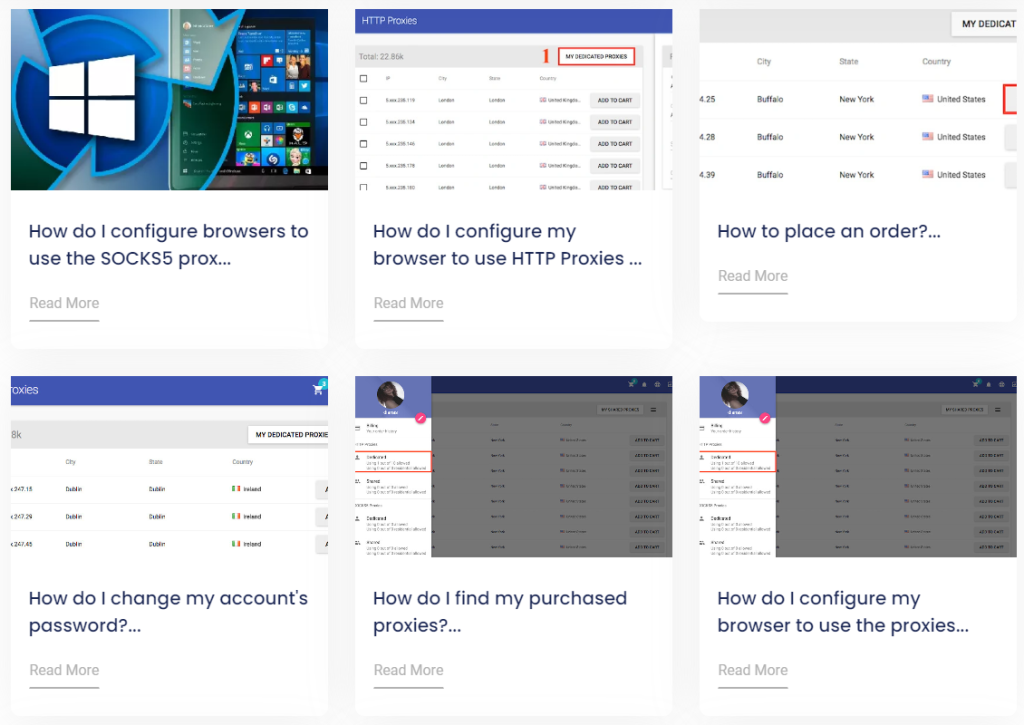Screen dimensions: 1024x725
Task: Click the Ireland flag beside the first Dublin row
Action: click(x=237, y=489)
